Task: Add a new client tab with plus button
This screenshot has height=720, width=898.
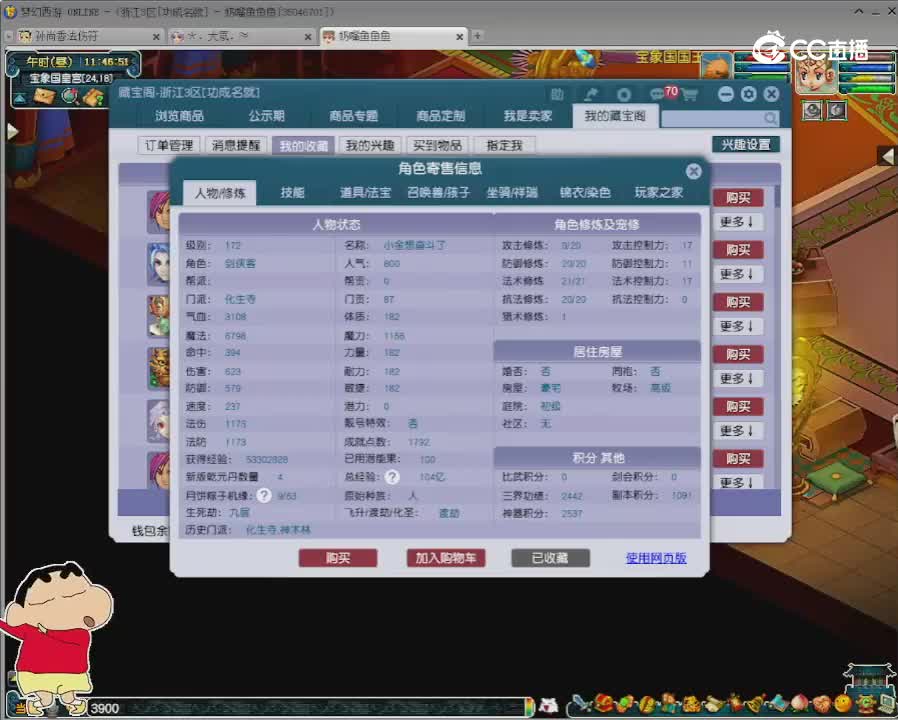Action: point(477,36)
